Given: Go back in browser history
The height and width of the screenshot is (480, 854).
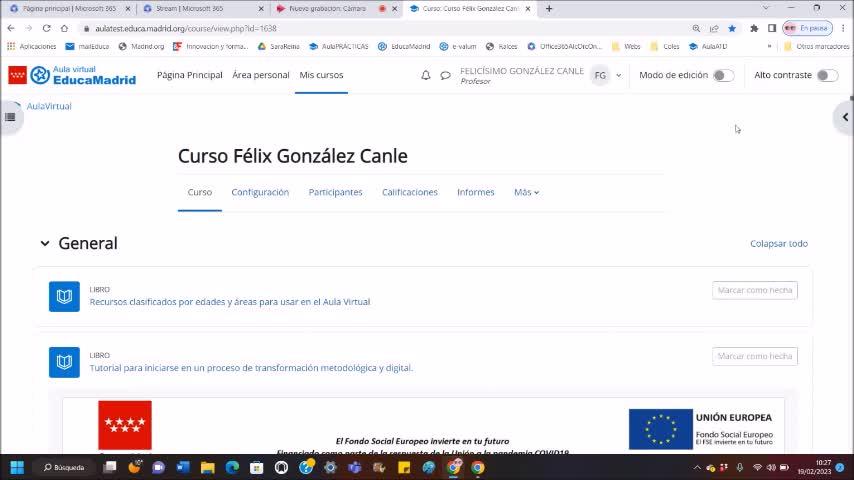Looking at the screenshot, I should pyautogui.click(x=11, y=28).
